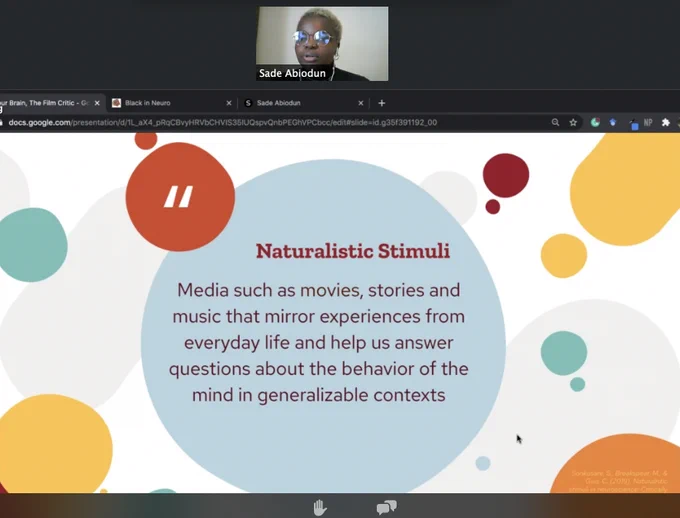680x518 pixels.
Task: Bookmark this page with the star icon
Action: pos(573,122)
